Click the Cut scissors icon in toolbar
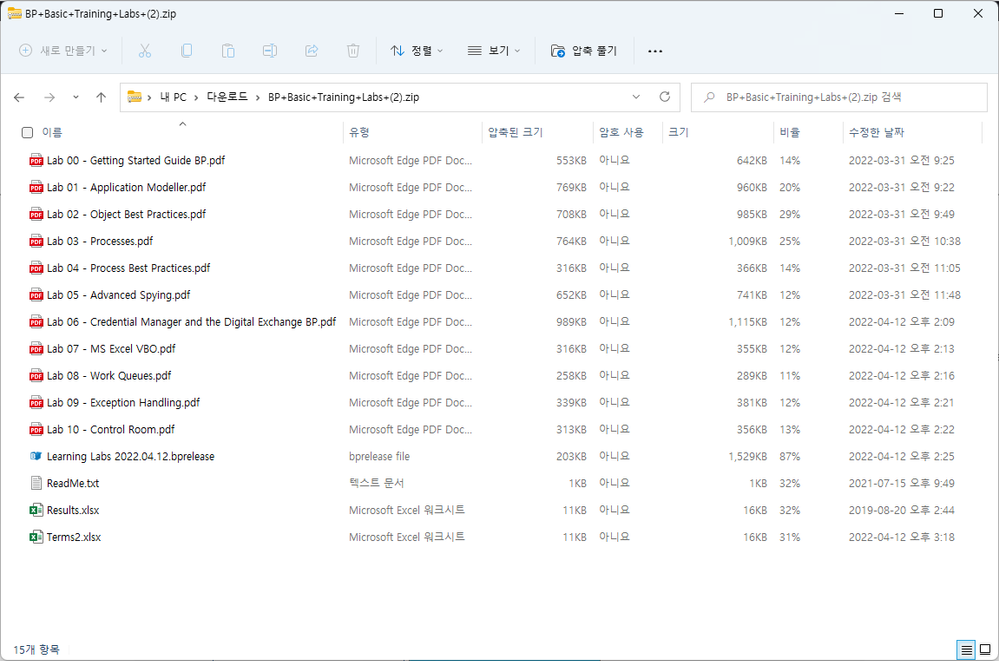The image size is (999, 661). coord(145,51)
